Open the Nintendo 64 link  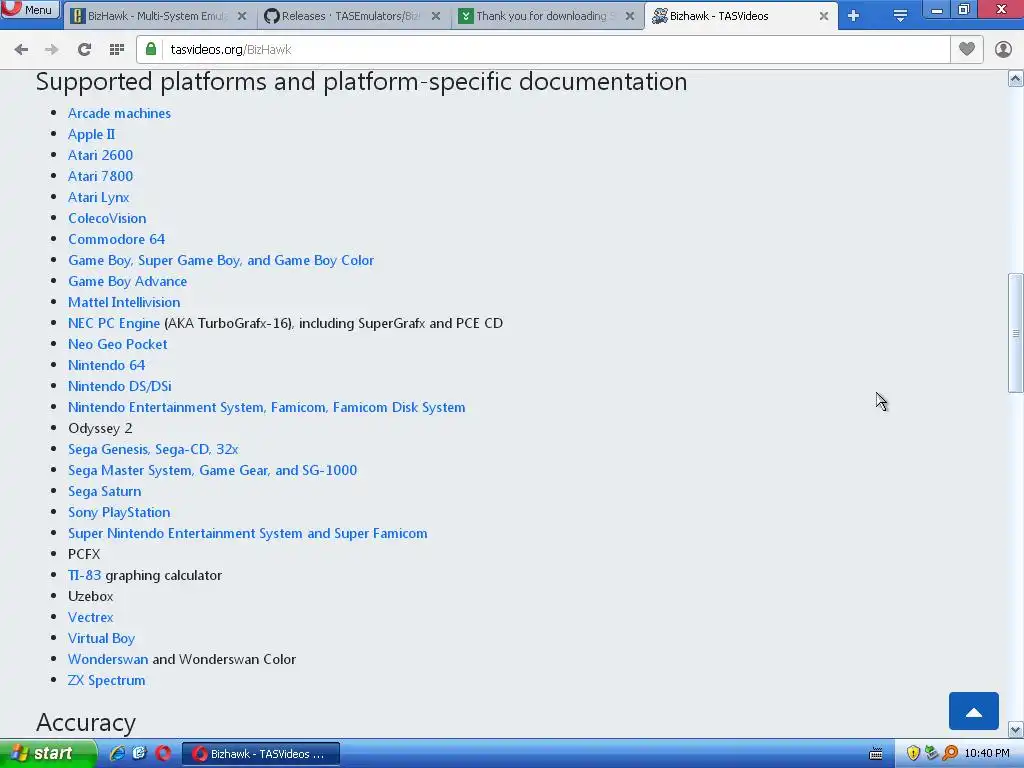[x=106, y=365]
